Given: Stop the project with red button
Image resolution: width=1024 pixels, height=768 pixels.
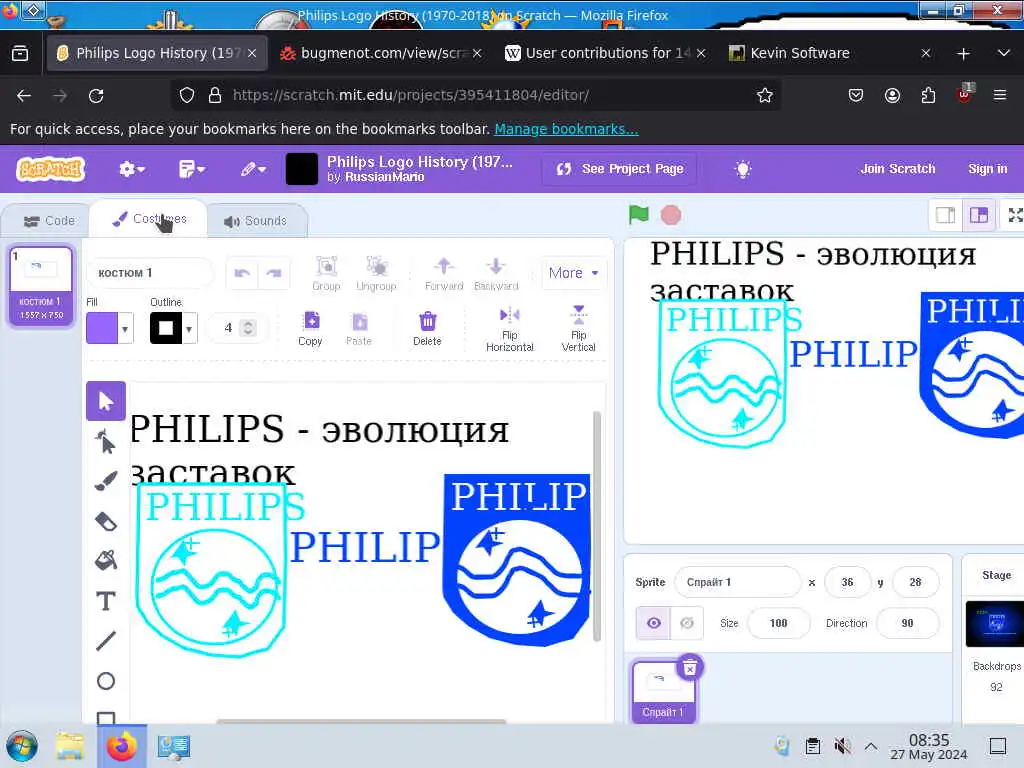Looking at the screenshot, I should pyautogui.click(x=671, y=215).
